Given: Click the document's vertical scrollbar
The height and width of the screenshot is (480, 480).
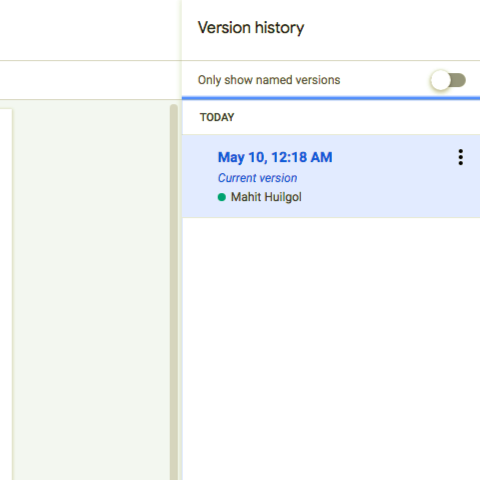Looking at the screenshot, I should click(174, 292).
